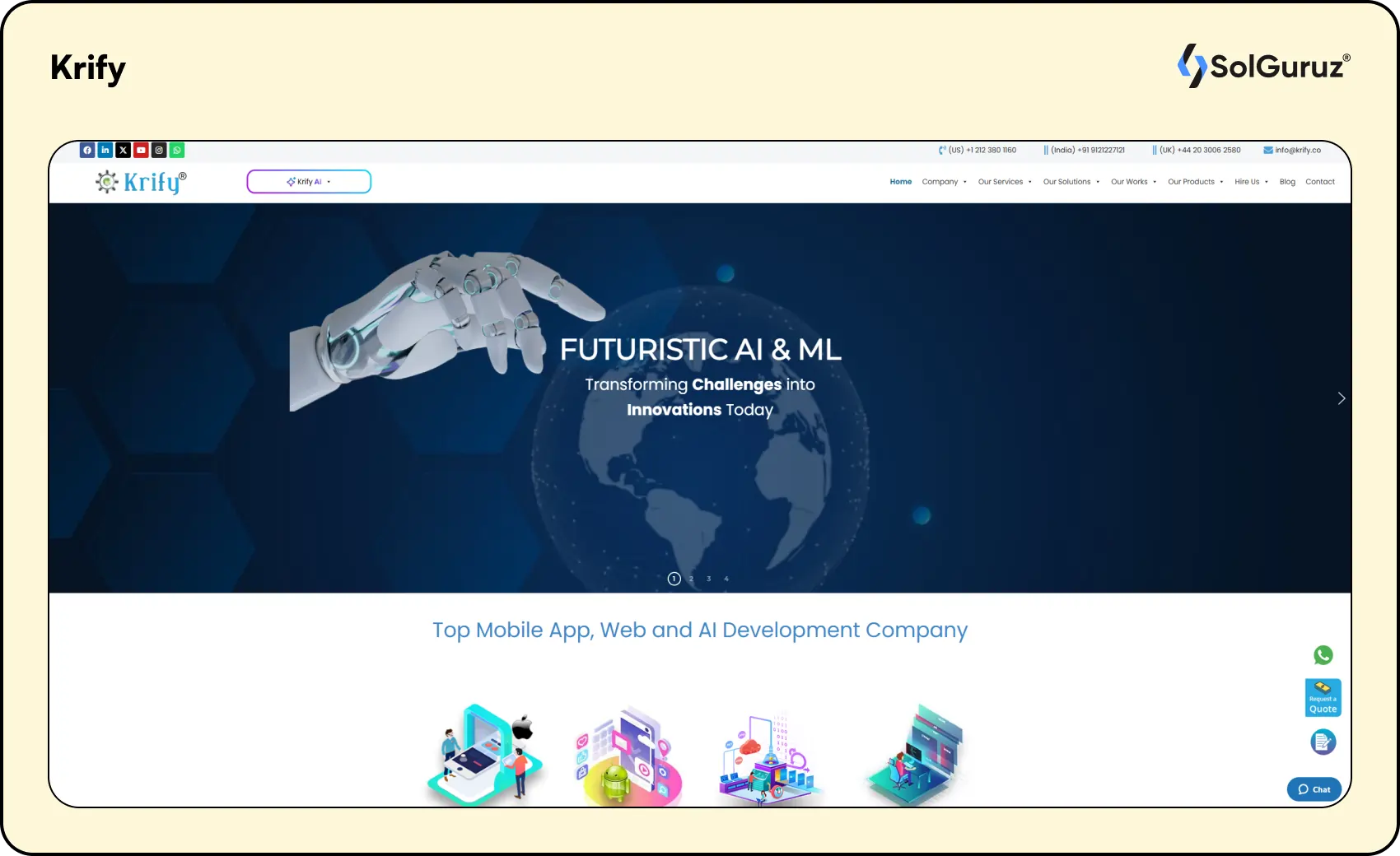Open the round blue document form icon
Viewport: 1400px width, 856px height.
1323,742
